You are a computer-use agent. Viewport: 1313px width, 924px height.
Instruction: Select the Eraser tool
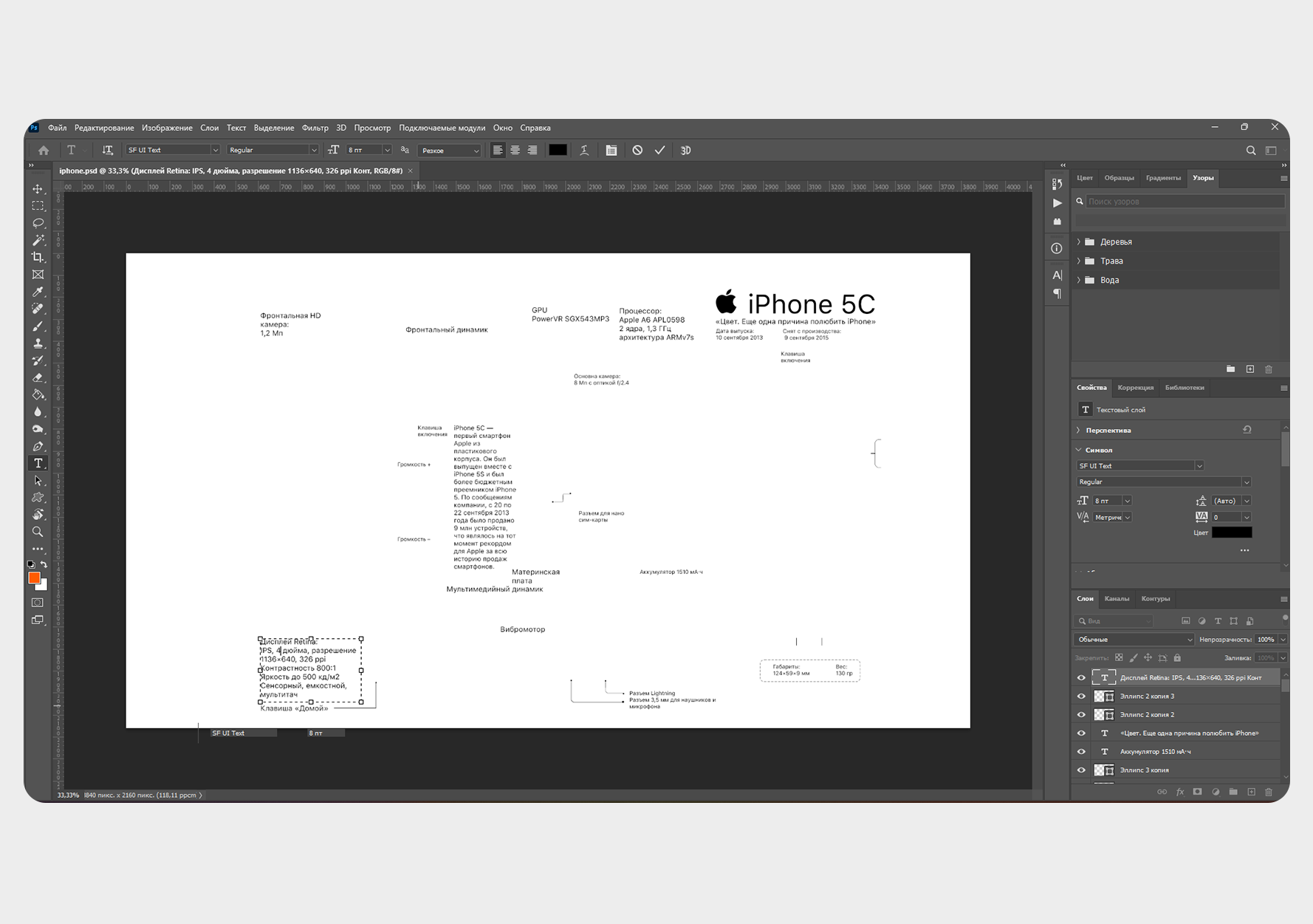(38, 377)
